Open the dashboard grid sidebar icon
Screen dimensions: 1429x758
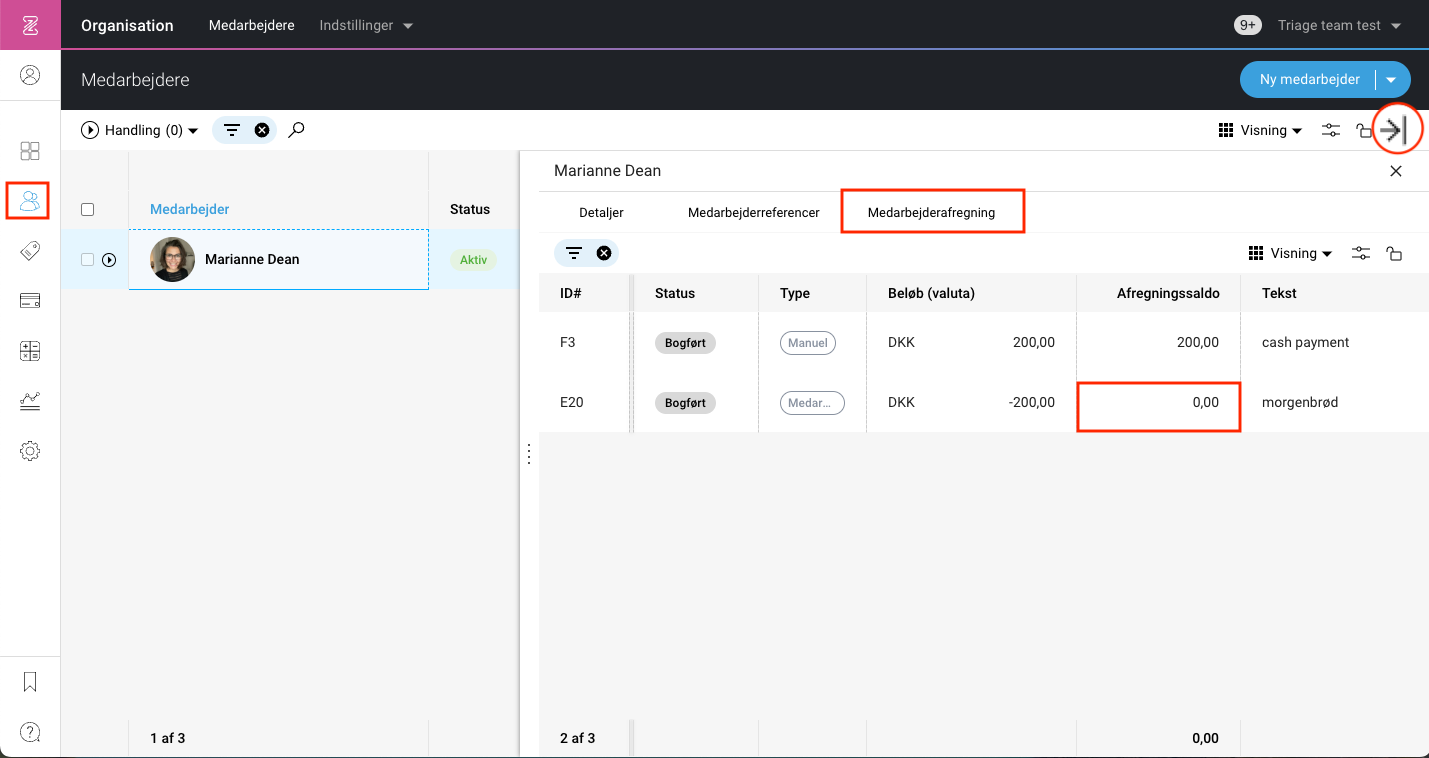point(30,151)
